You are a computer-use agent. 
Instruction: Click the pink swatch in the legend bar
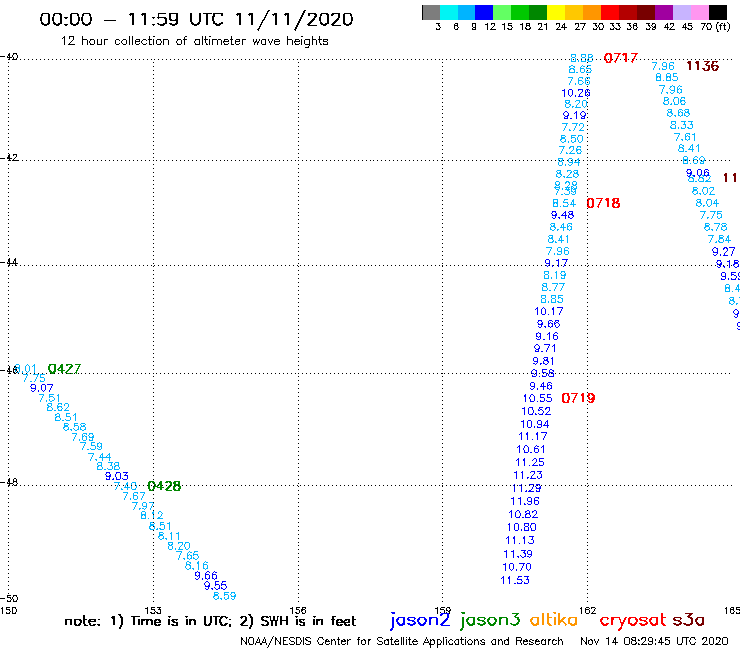click(x=699, y=12)
